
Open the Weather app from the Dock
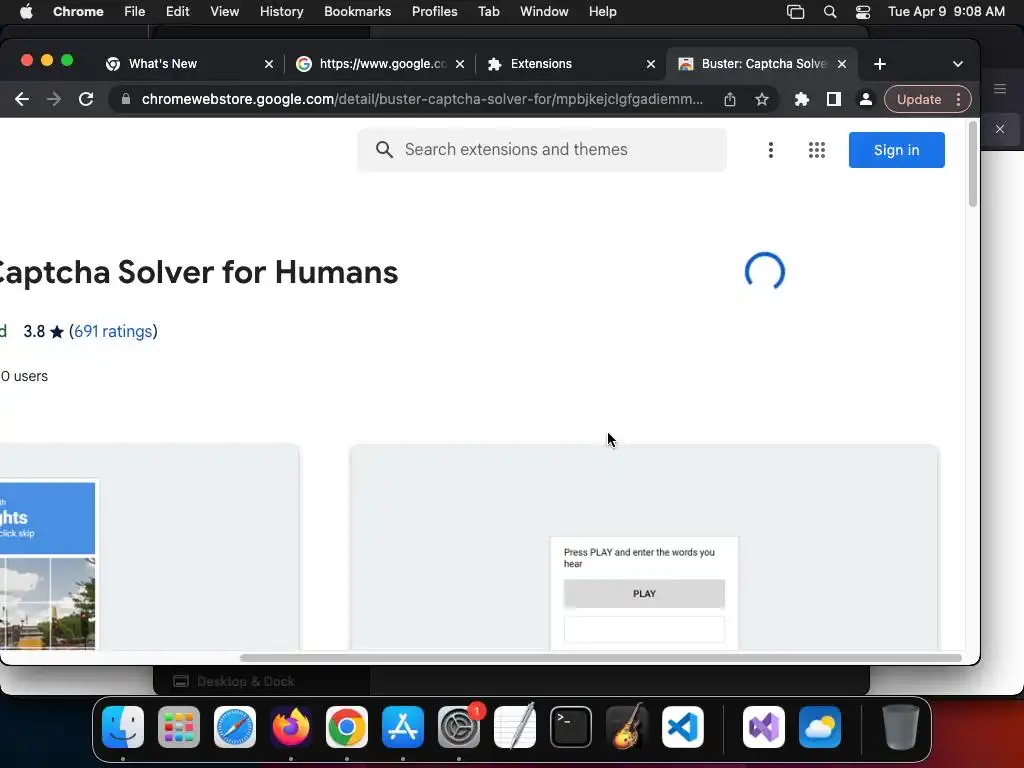tap(820, 727)
